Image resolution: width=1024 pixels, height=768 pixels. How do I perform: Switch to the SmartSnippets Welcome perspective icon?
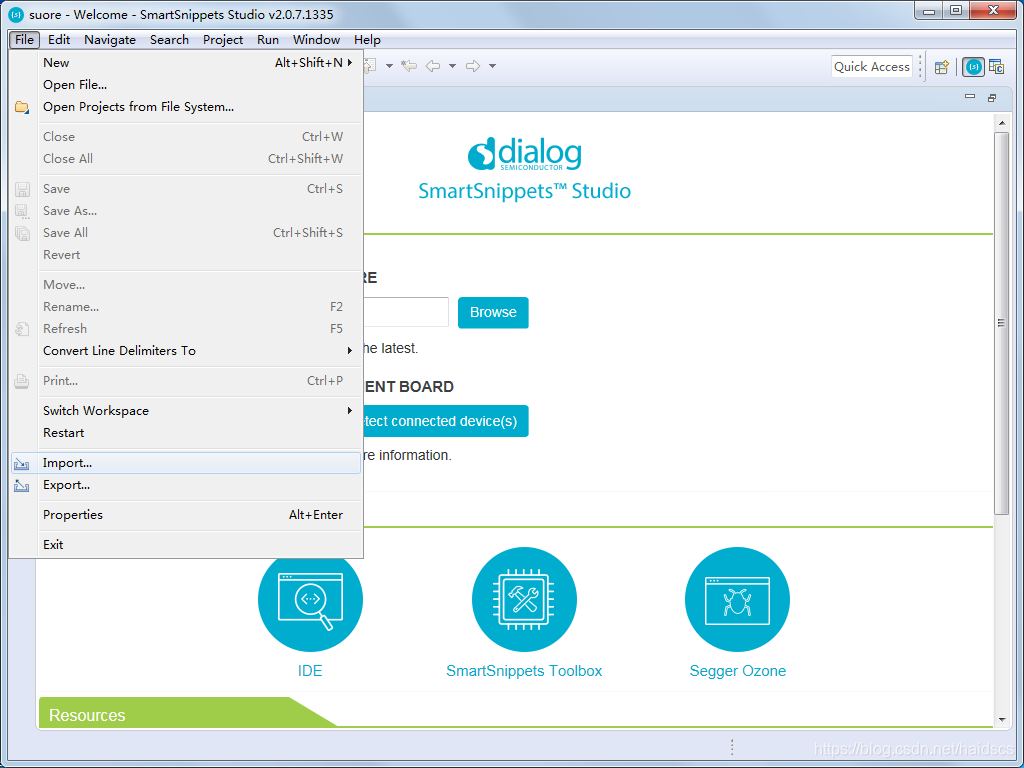pyautogui.click(x=974, y=67)
